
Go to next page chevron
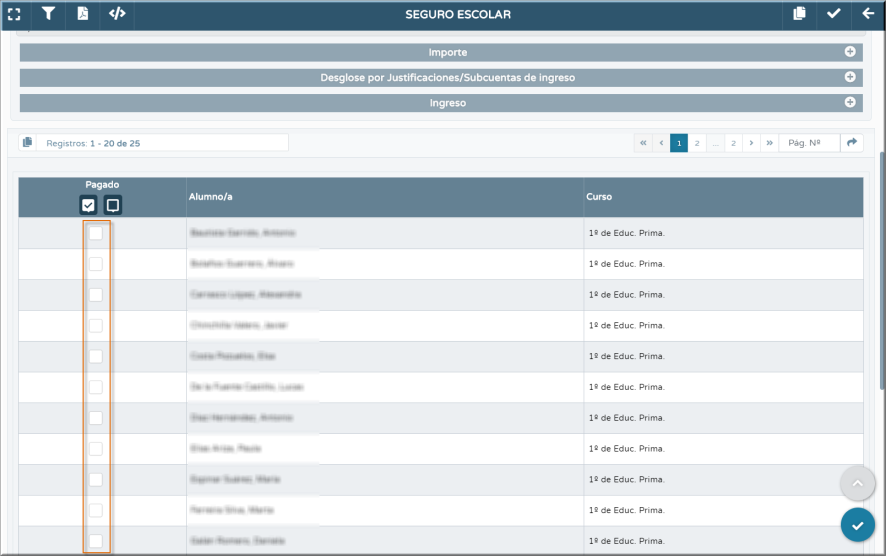click(752, 143)
